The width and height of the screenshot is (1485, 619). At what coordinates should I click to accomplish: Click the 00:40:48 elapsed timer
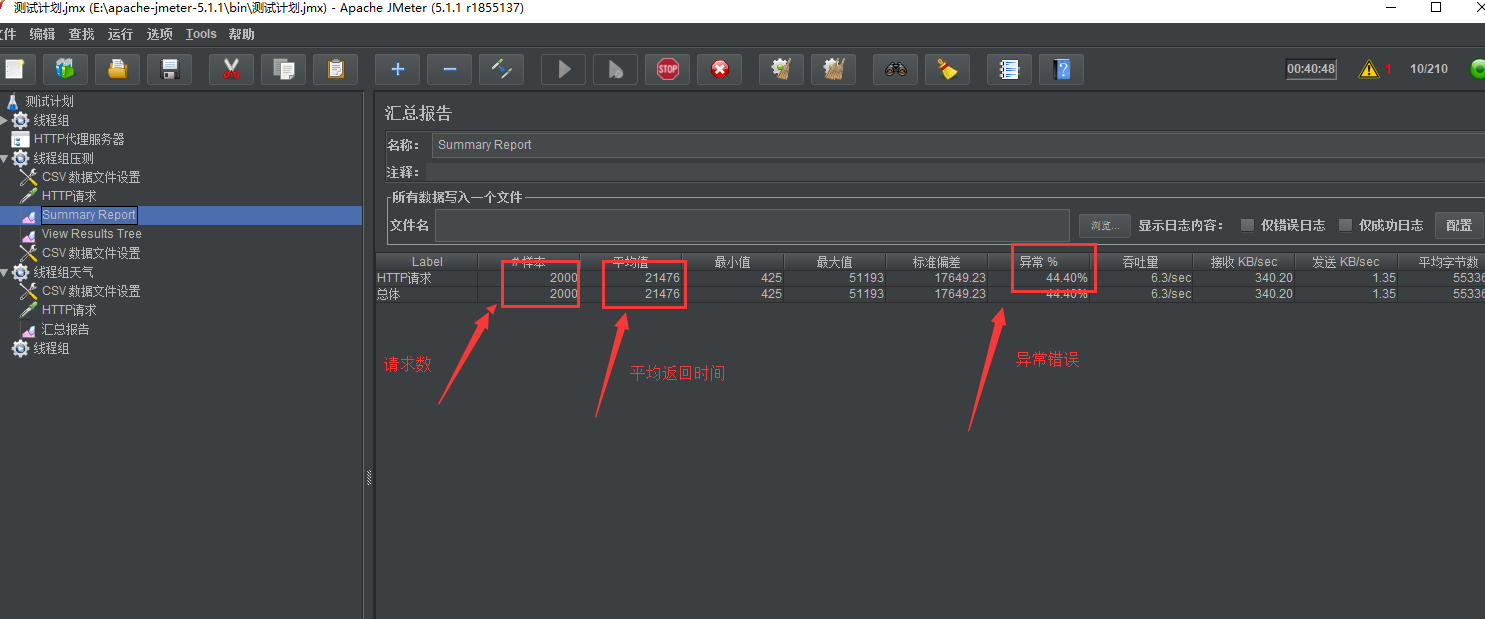click(x=1311, y=69)
